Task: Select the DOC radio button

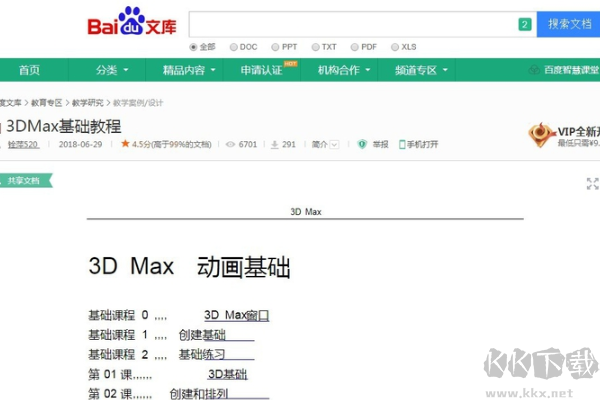Action: tap(233, 47)
